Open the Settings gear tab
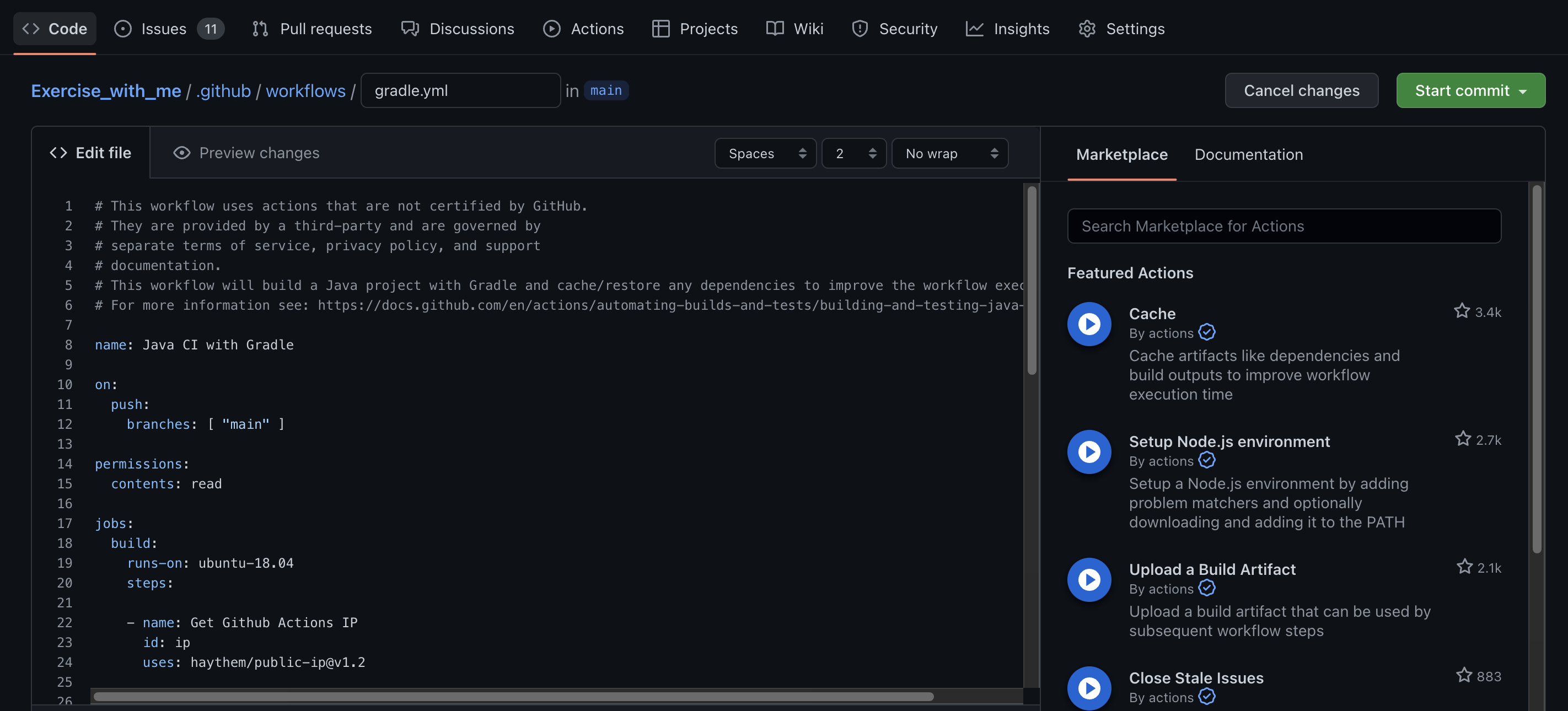Image resolution: width=1568 pixels, height=711 pixels. (x=1121, y=29)
